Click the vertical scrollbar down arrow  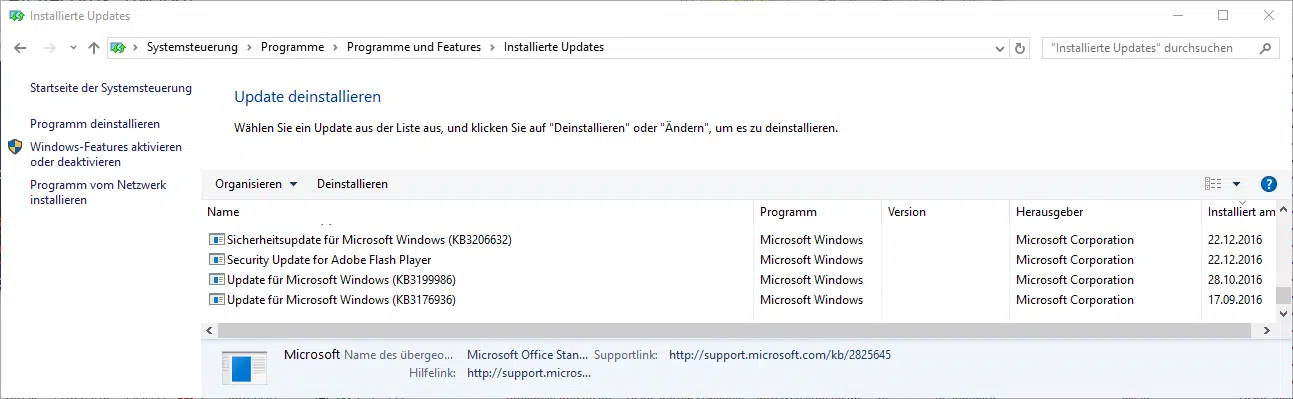pyautogui.click(x=1284, y=313)
